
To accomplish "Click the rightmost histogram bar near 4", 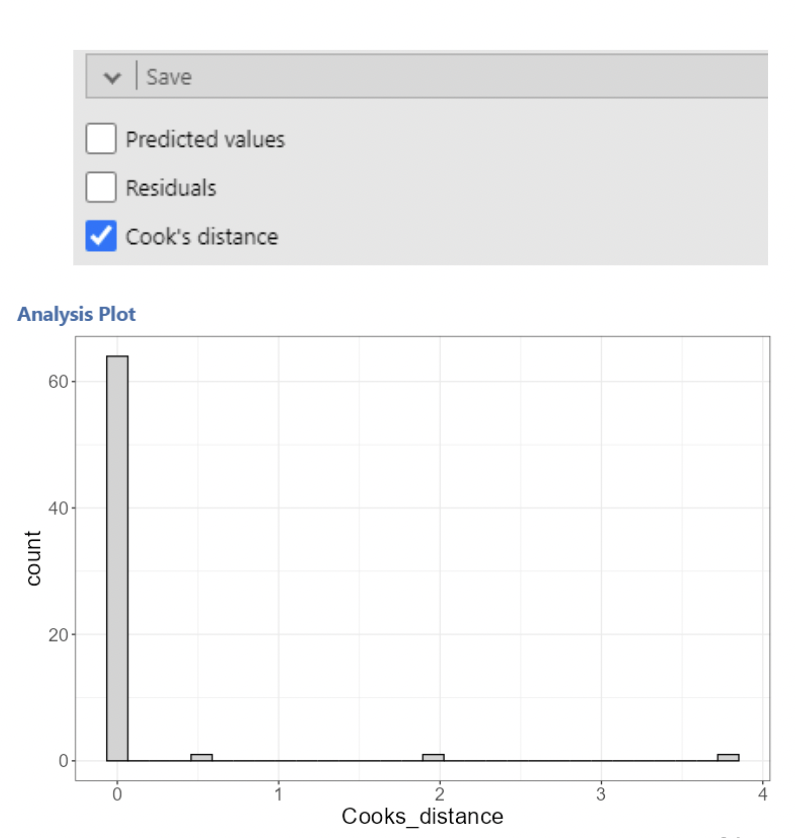I will coord(728,757).
